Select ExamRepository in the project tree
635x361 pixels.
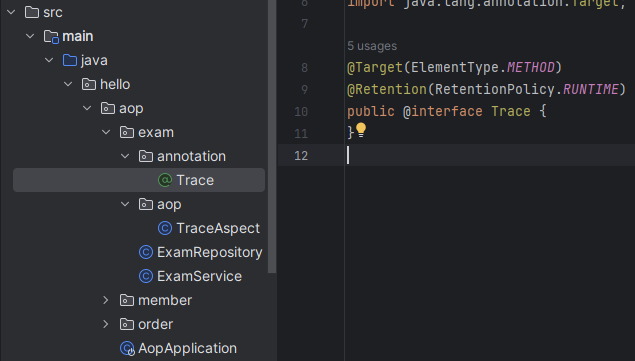click(x=209, y=252)
